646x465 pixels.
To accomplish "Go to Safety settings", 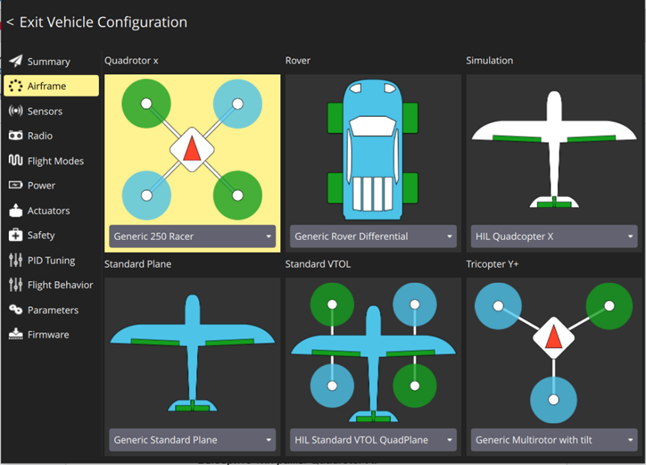I will point(51,235).
